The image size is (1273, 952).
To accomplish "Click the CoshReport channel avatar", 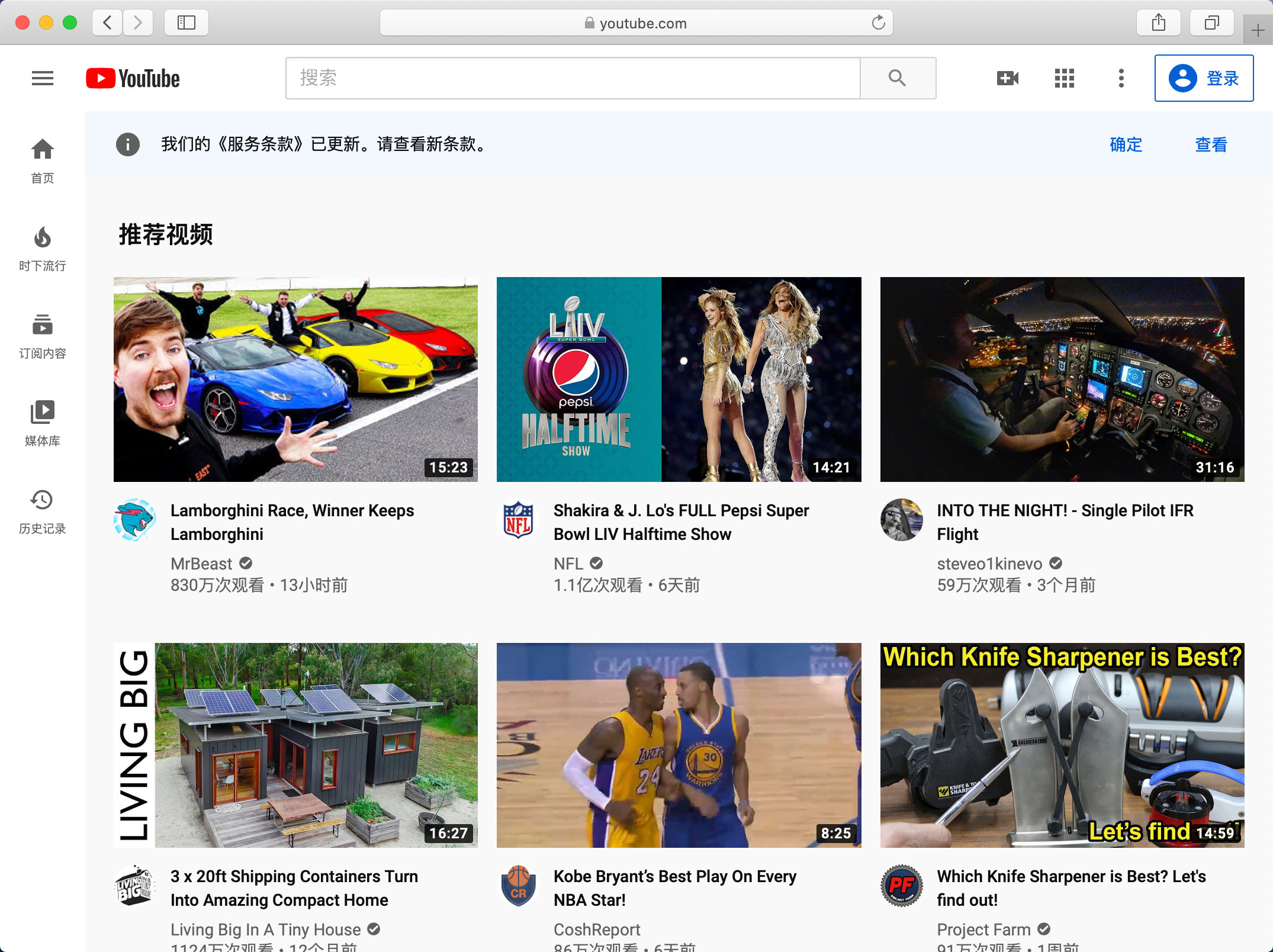I will point(518,886).
